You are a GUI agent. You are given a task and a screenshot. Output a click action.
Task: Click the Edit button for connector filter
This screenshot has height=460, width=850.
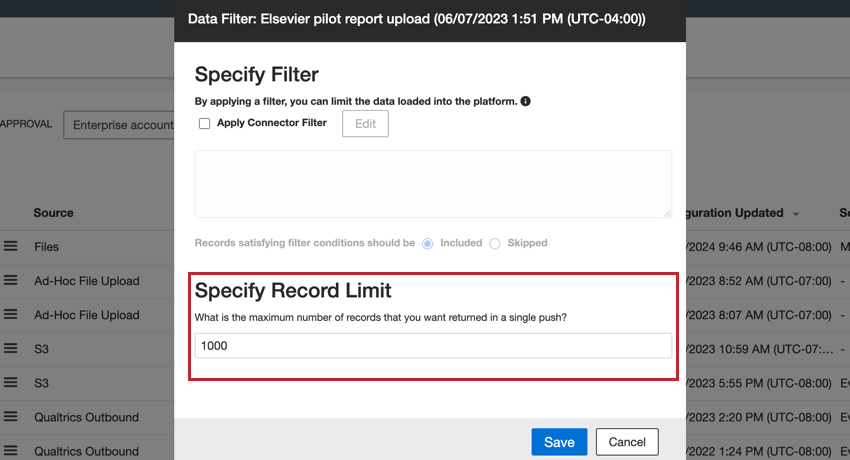[x=365, y=123]
